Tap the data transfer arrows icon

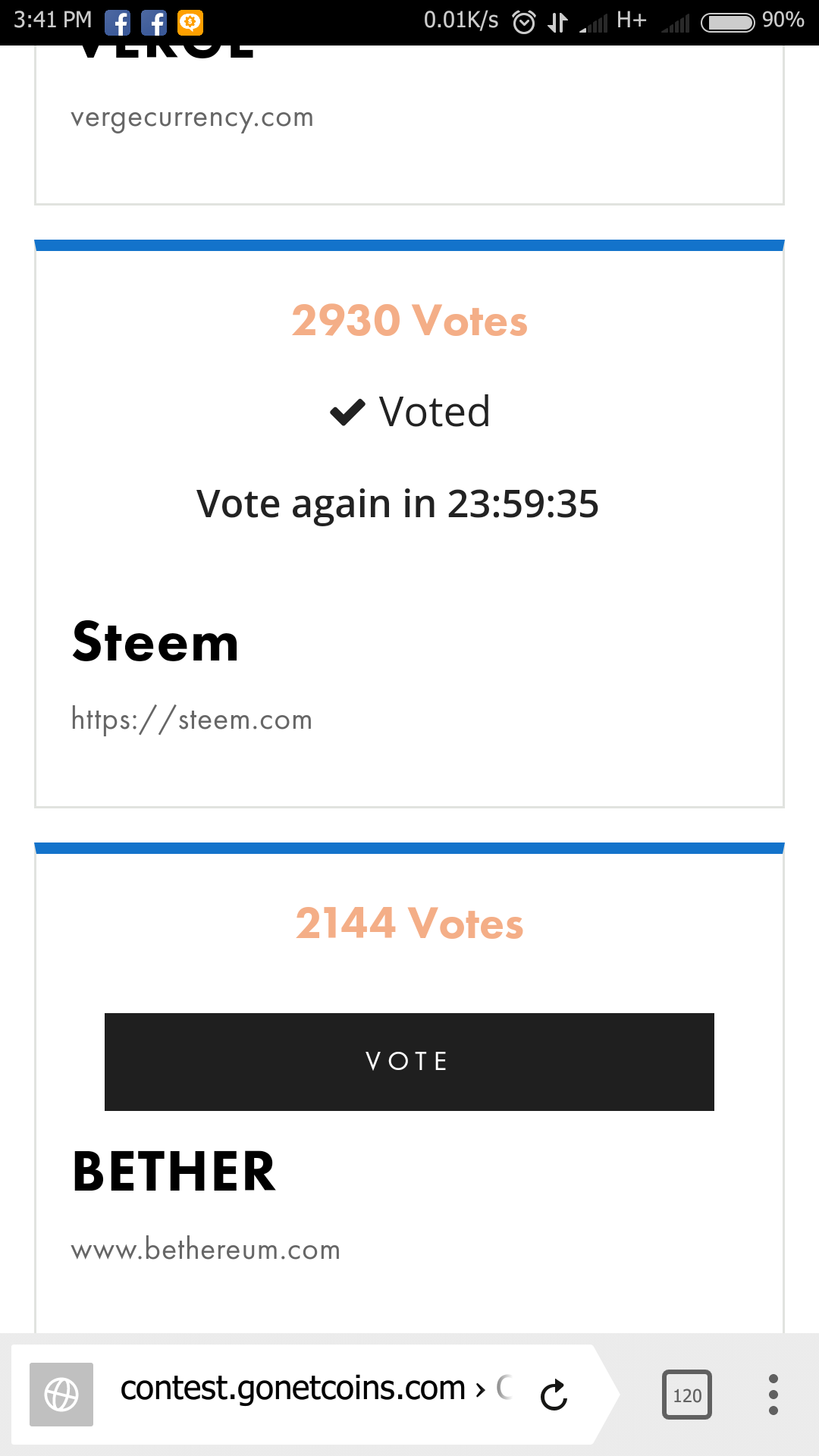(x=557, y=22)
